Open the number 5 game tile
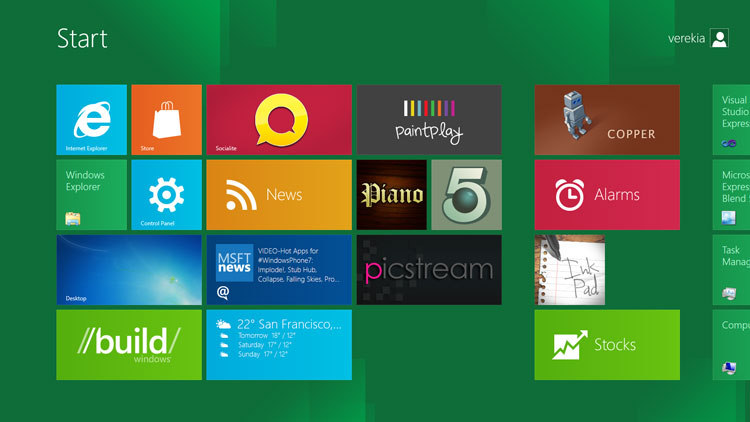The image size is (750, 422). pos(466,195)
